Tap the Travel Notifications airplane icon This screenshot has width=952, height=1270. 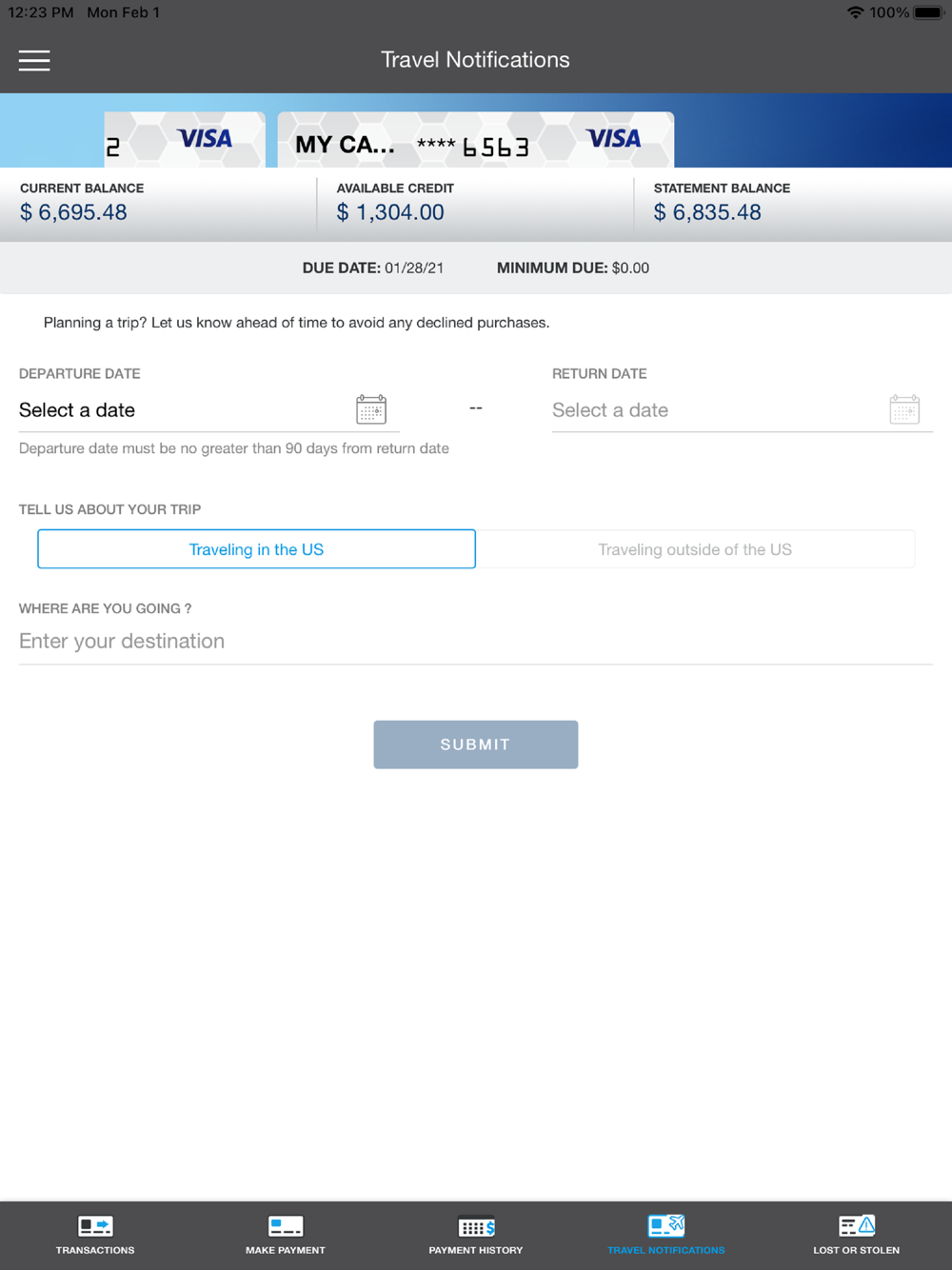point(666,1225)
